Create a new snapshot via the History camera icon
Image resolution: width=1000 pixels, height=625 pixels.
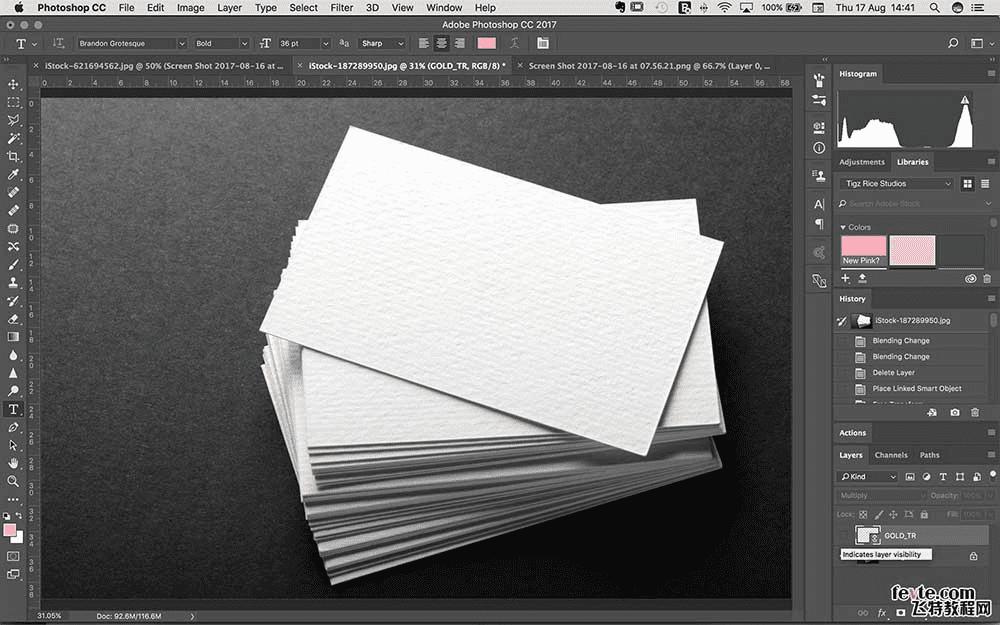point(955,412)
